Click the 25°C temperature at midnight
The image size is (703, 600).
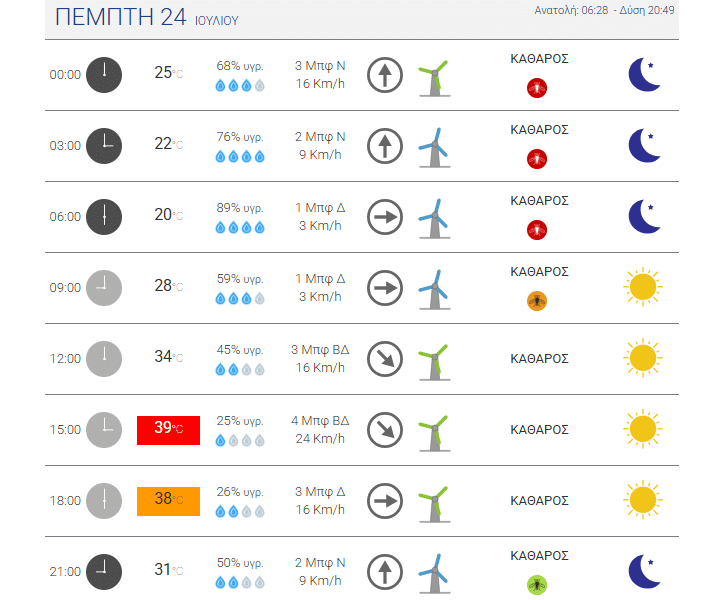pyautogui.click(x=169, y=73)
